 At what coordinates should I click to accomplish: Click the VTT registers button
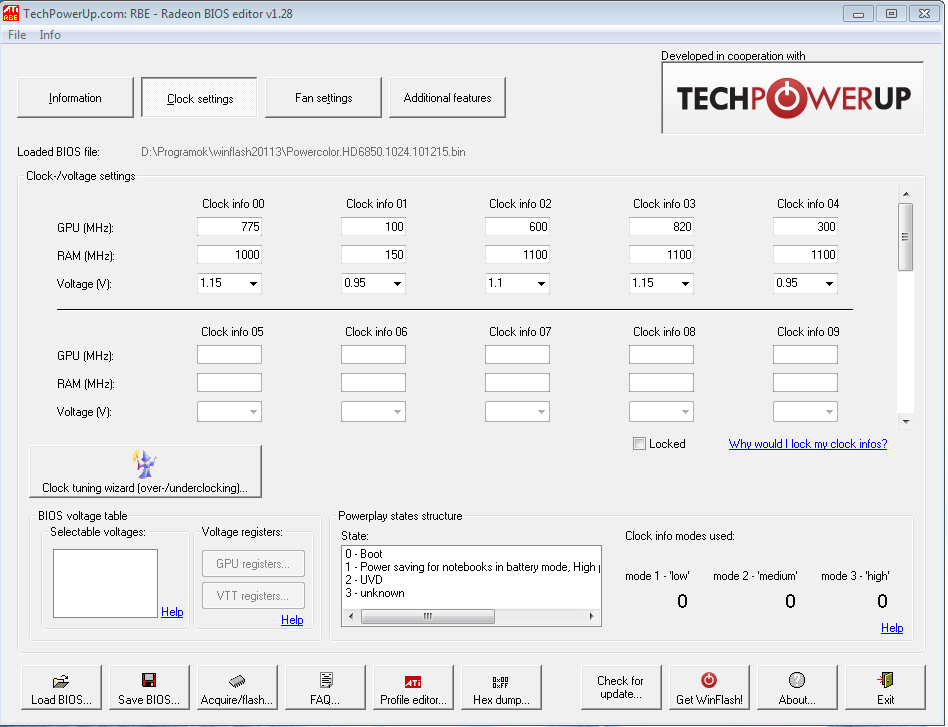pos(253,596)
